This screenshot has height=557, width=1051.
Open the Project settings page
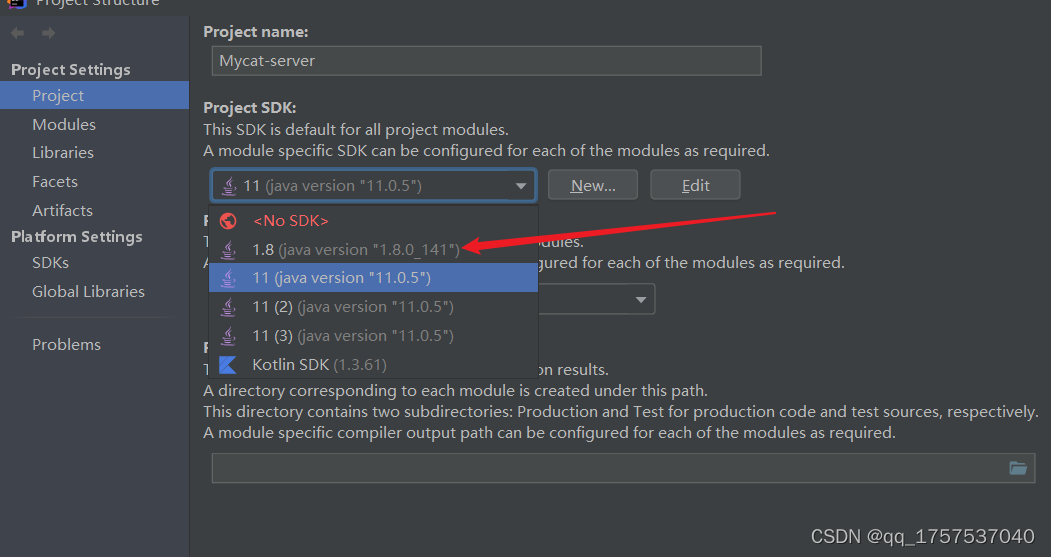[x=95, y=95]
